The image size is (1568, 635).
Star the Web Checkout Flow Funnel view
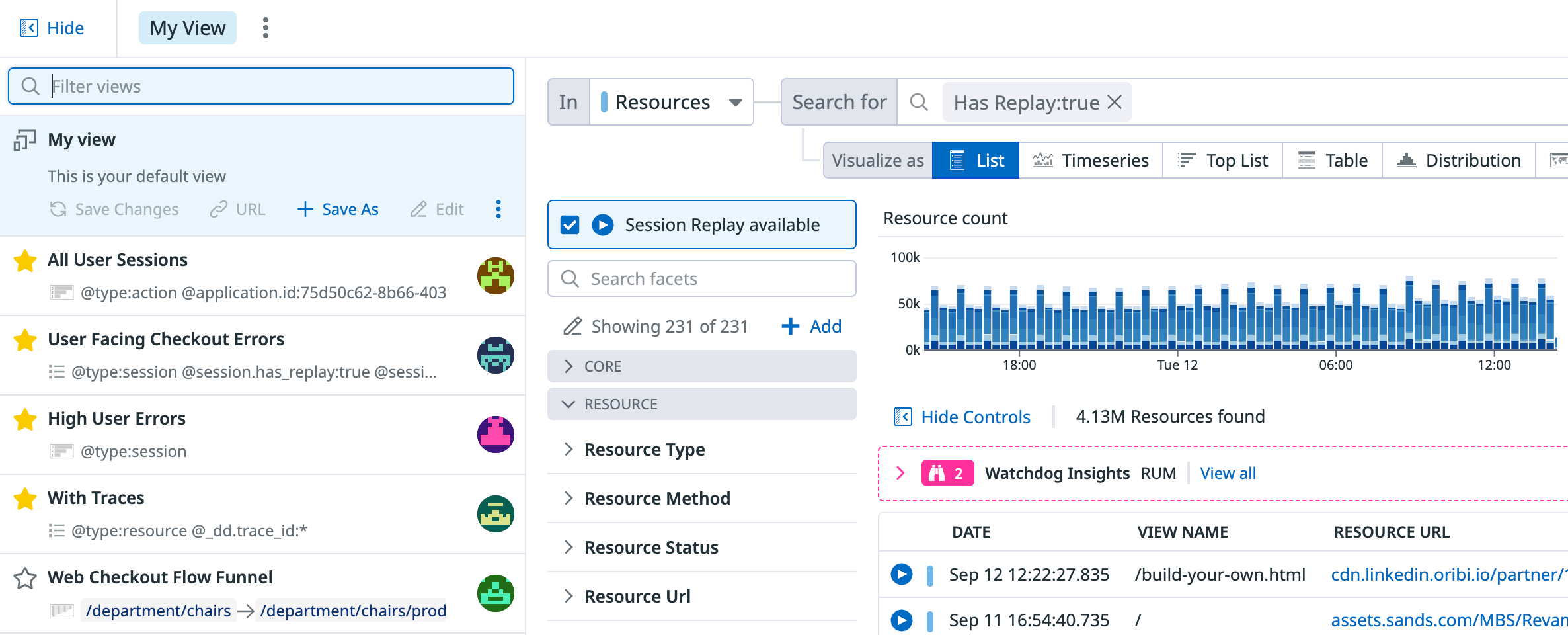(x=25, y=579)
